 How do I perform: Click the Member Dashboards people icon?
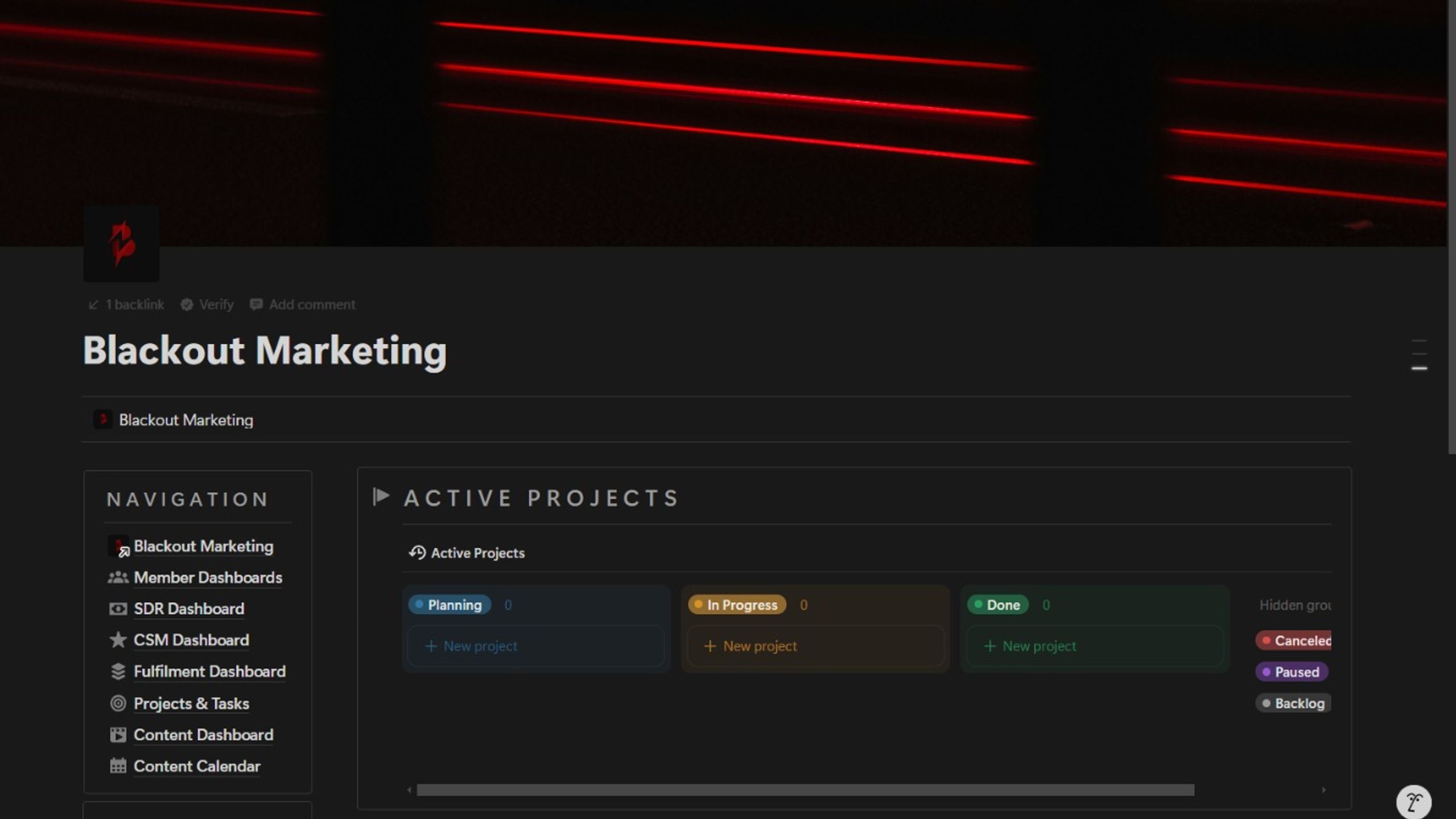click(x=118, y=577)
